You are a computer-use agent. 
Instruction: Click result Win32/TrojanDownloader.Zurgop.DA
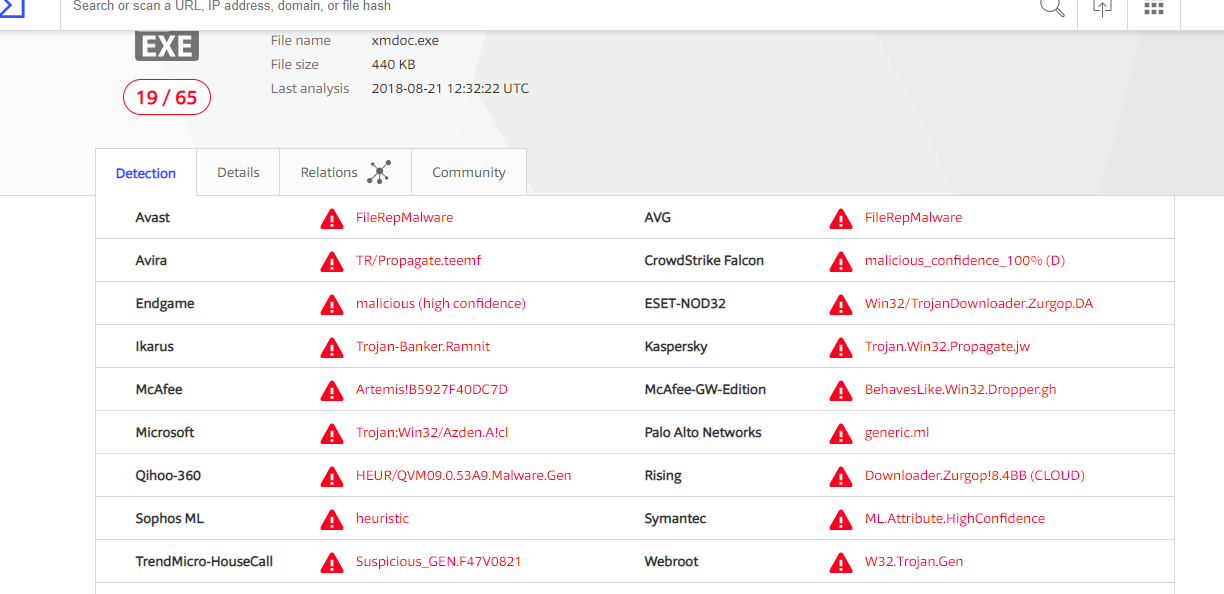(979, 304)
